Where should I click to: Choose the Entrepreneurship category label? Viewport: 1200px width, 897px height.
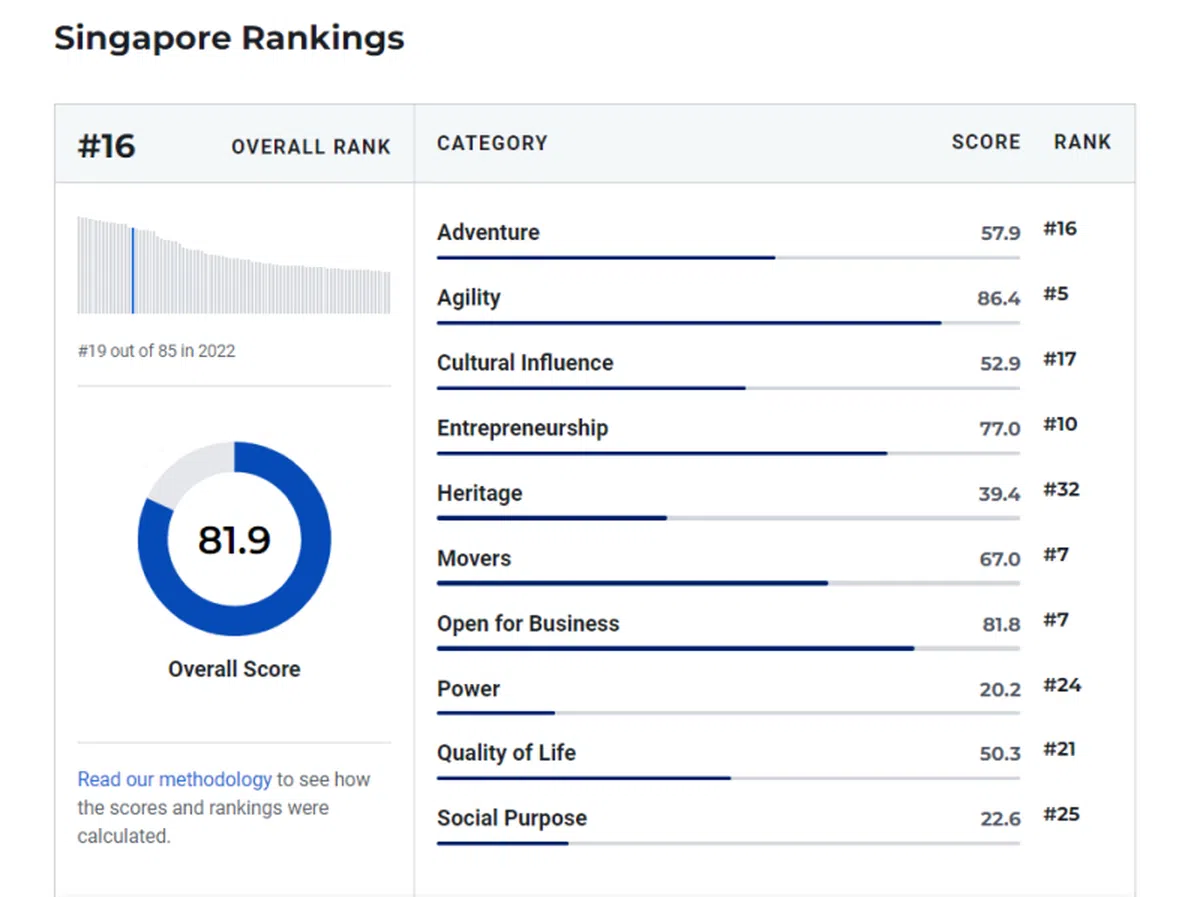[522, 428]
